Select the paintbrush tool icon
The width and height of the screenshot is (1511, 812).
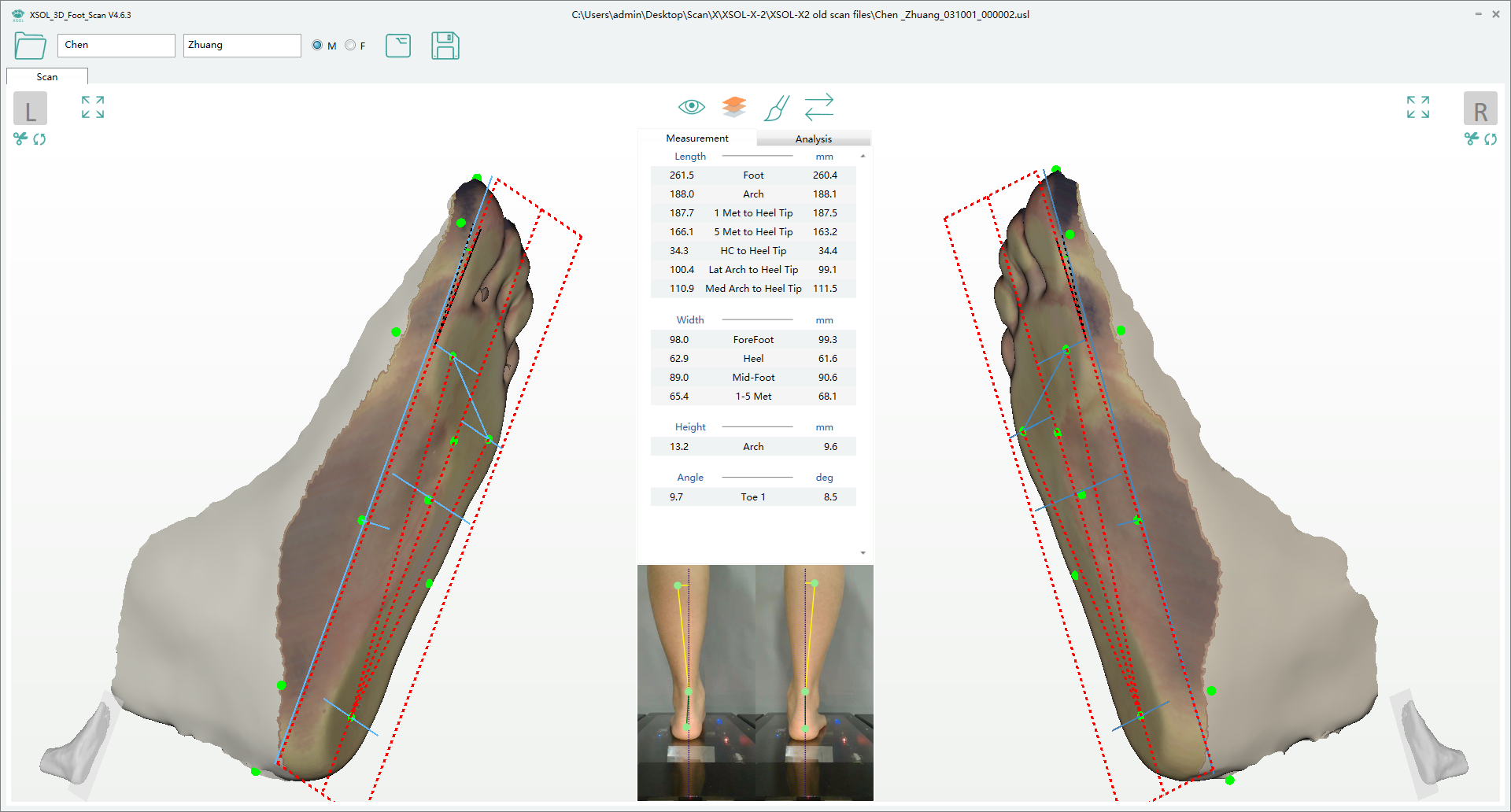(776, 108)
